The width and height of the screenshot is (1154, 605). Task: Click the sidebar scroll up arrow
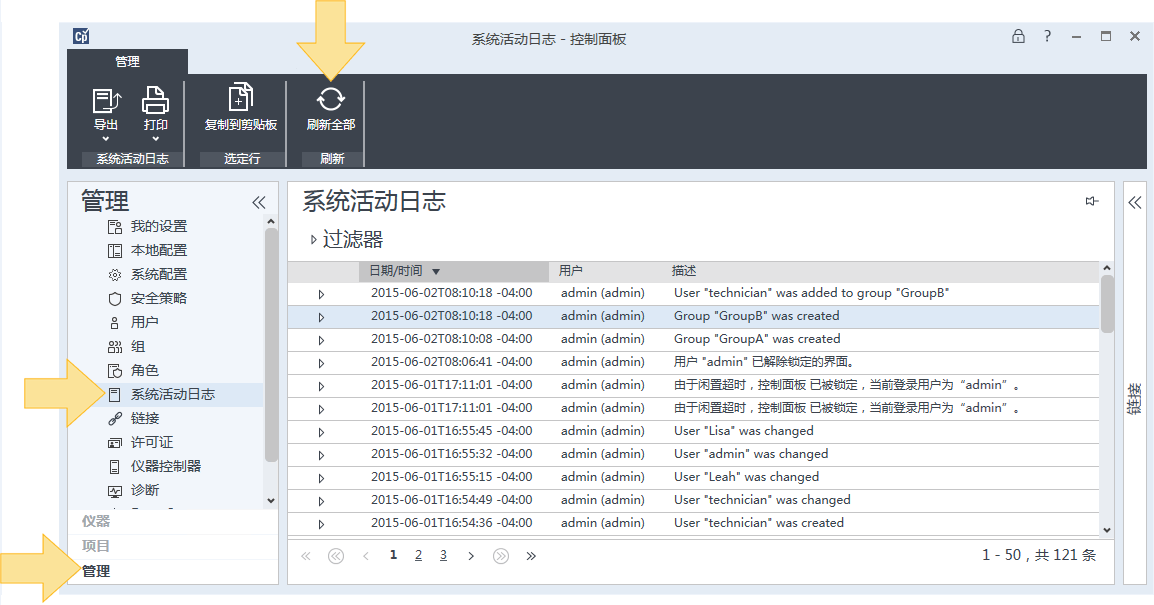tap(271, 221)
